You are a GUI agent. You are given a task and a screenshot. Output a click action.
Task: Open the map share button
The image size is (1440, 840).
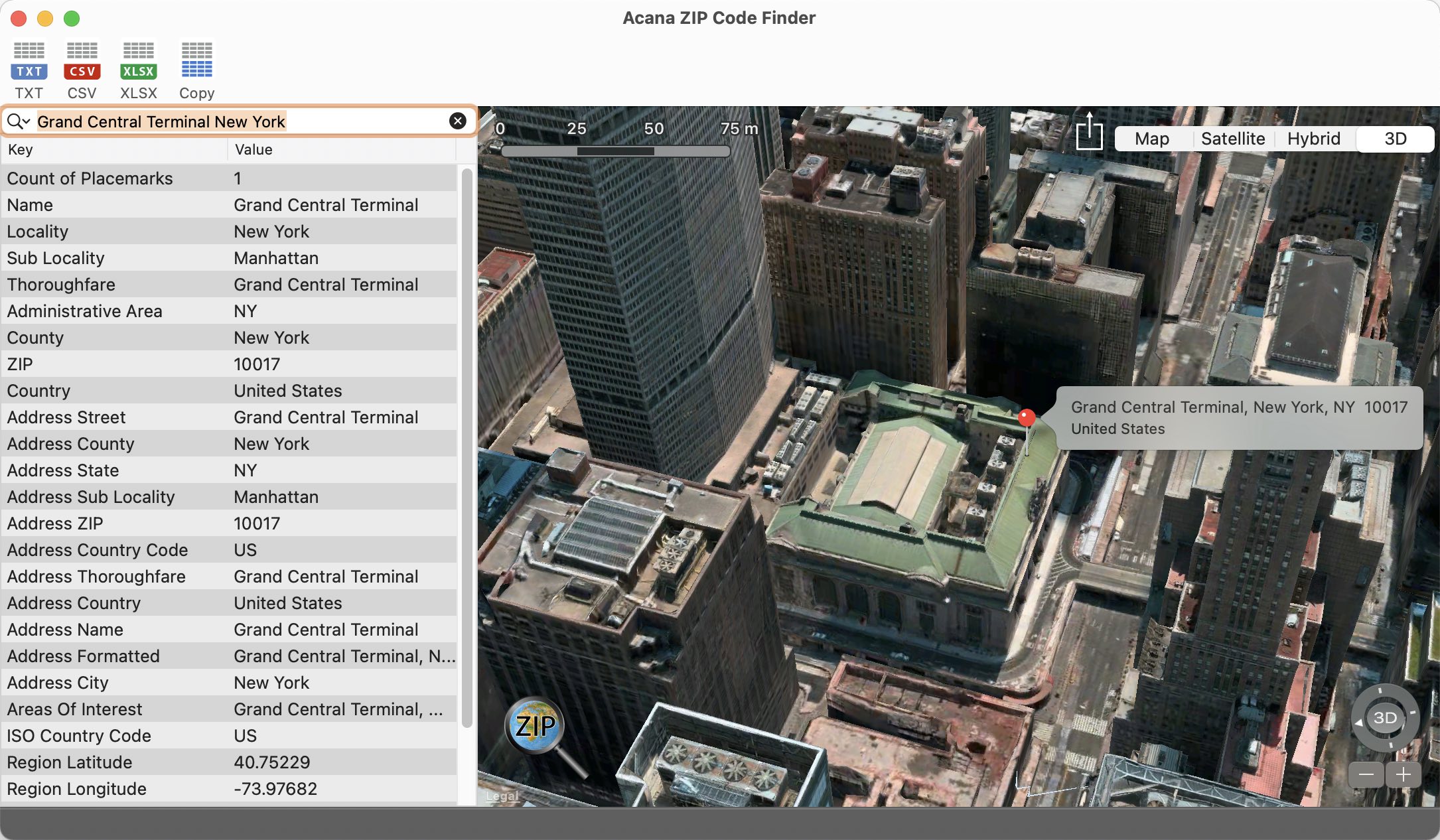(x=1089, y=132)
